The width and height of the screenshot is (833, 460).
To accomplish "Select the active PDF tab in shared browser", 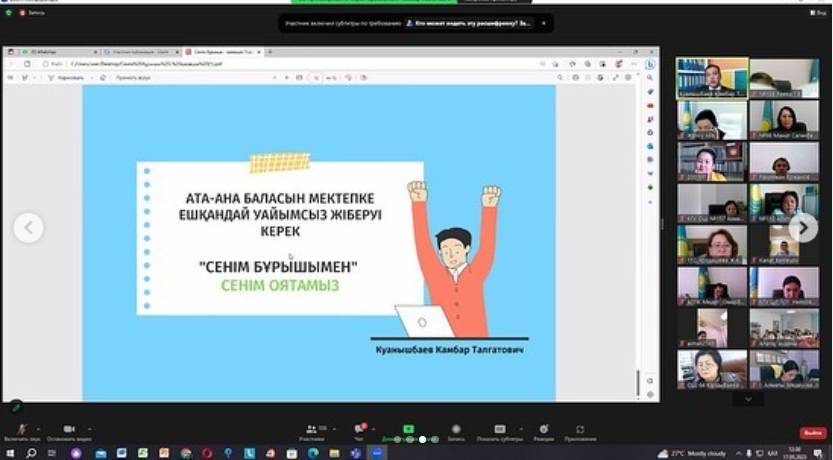I will (220, 51).
